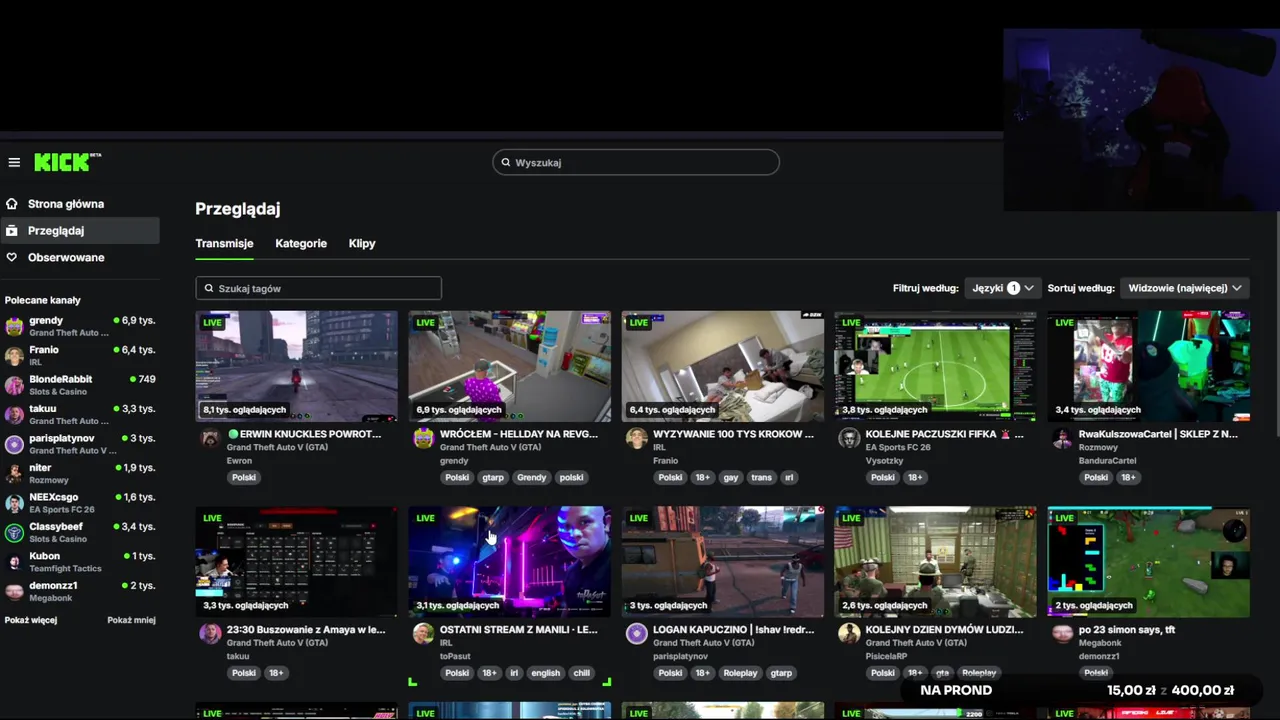Click gtarp tag under grendy stream
This screenshot has height=720, width=1280.
[493, 477]
